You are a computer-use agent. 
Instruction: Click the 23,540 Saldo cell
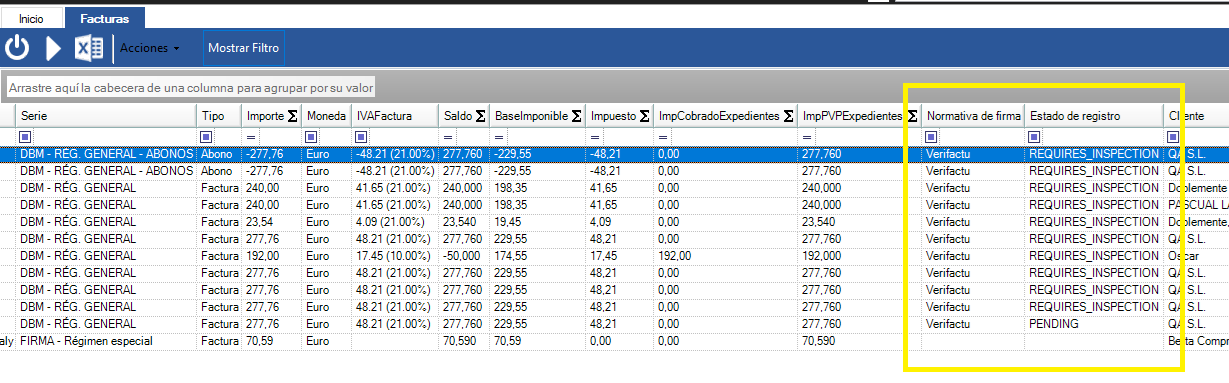(x=463, y=222)
